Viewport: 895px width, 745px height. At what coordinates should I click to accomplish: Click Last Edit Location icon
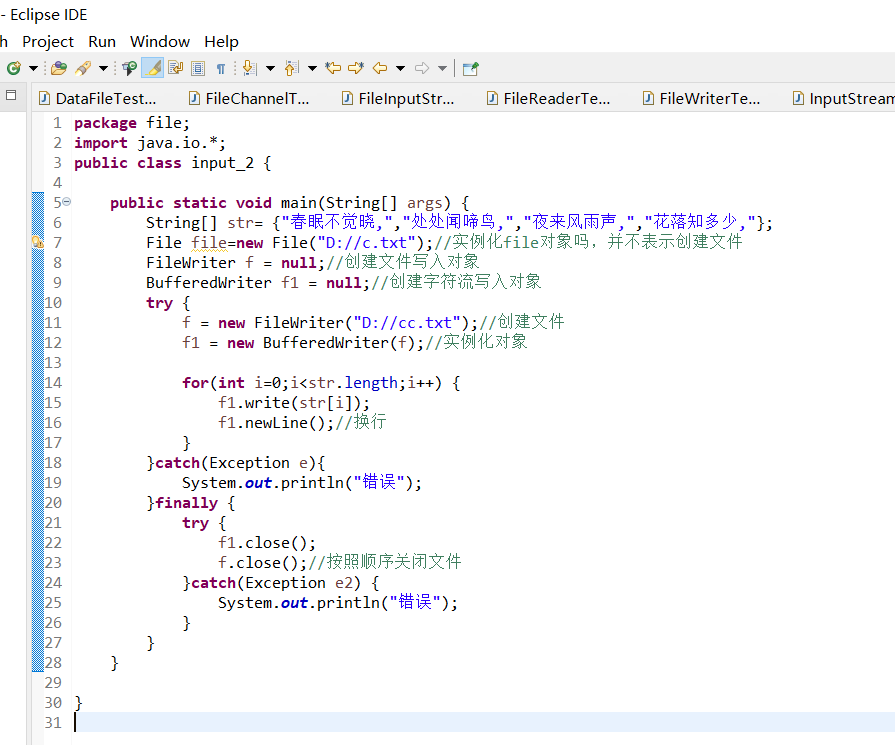(333, 68)
